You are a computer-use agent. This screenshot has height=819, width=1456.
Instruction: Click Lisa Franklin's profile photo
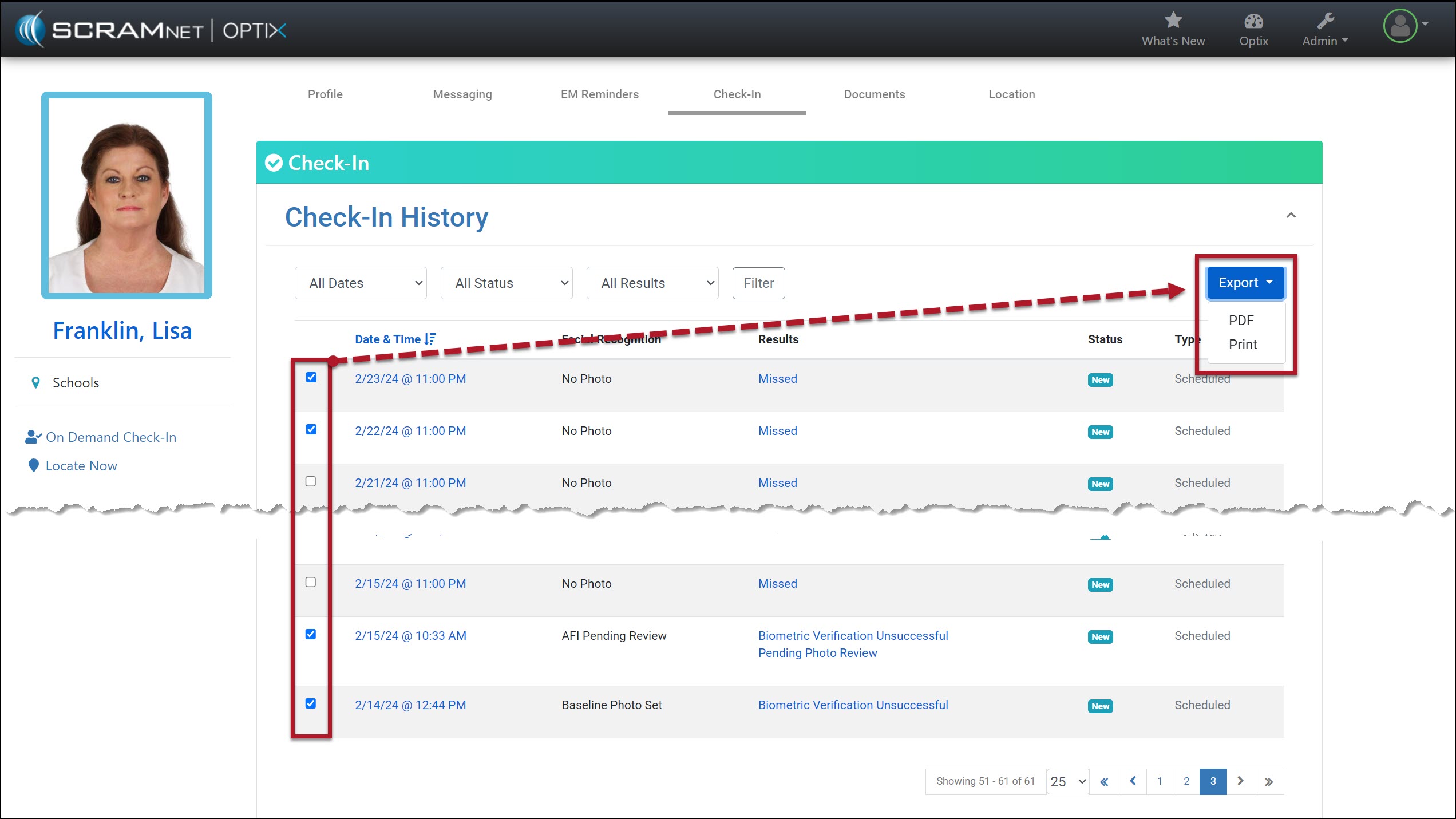pos(126,196)
